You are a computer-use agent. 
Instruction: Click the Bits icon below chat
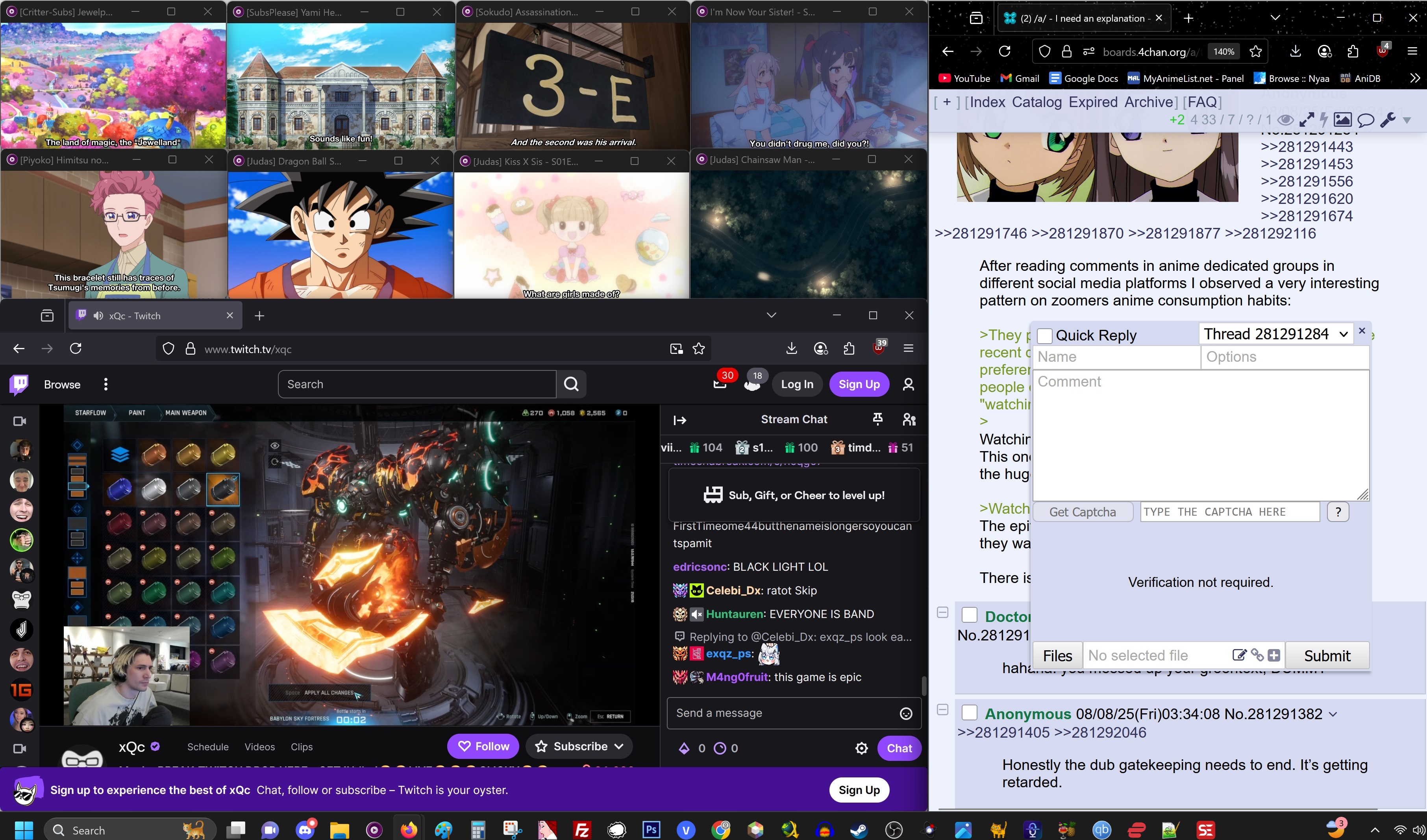click(684, 748)
